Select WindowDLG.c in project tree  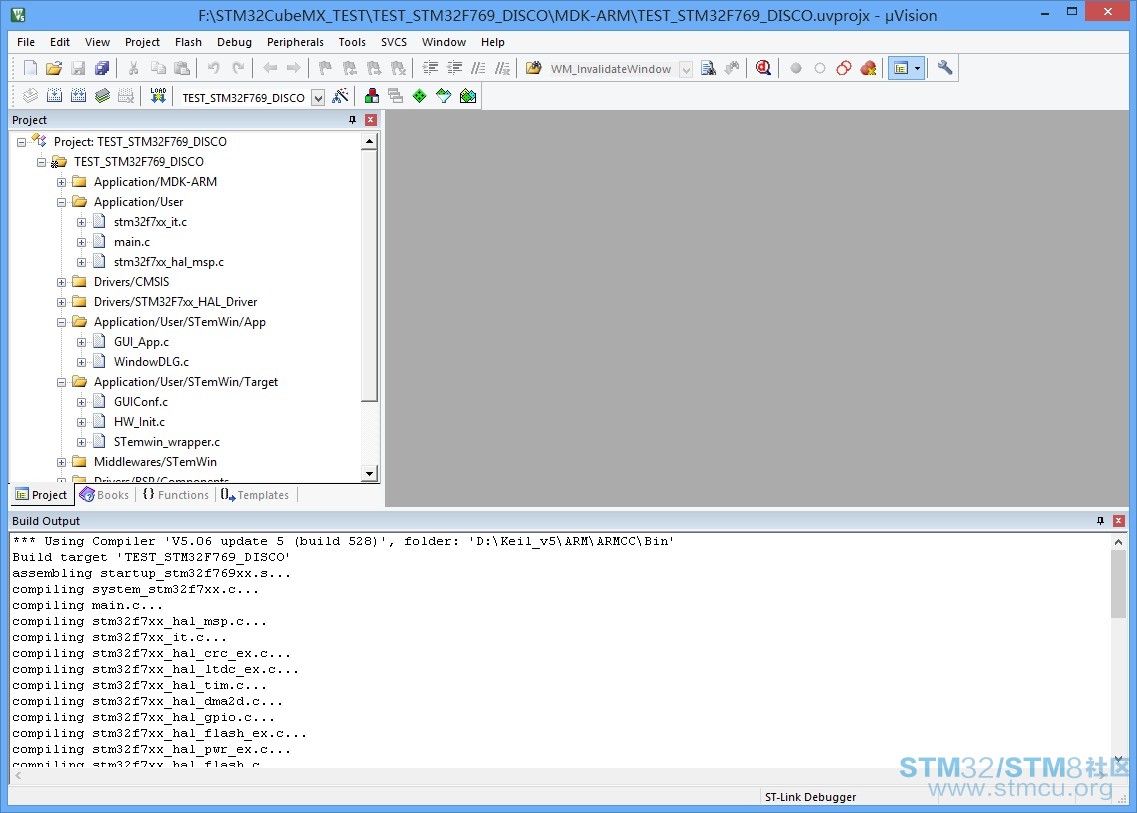pyautogui.click(x=151, y=362)
